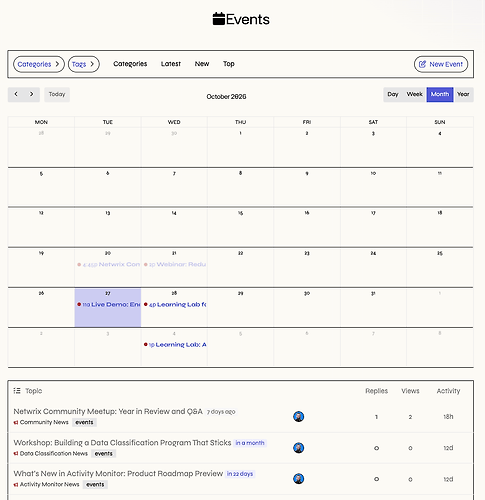Open the Data Classification News category link
The image size is (485, 500).
tap(51, 453)
